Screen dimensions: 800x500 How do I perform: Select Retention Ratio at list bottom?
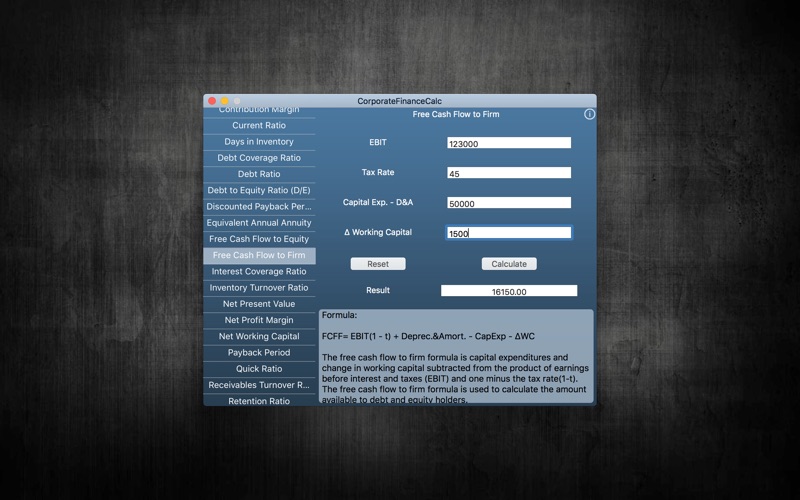click(x=259, y=401)
